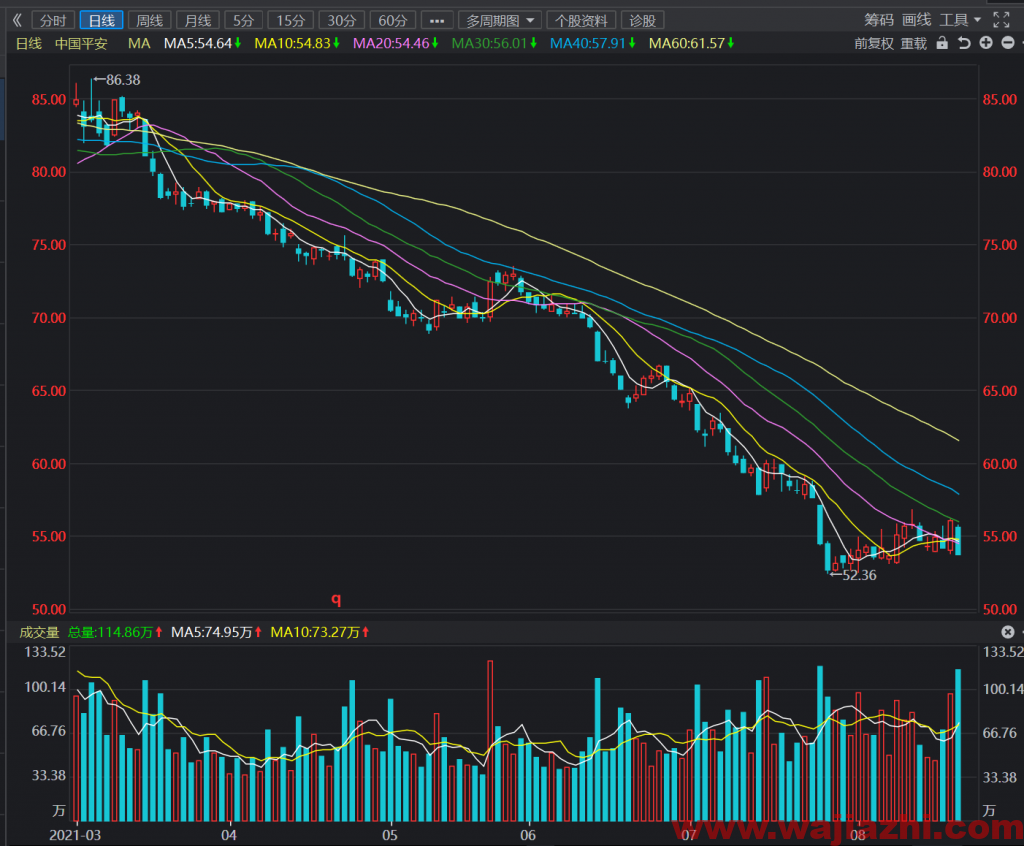Switch to the 30分 period tab
1024x846 pixels.
pyautogui.click(x=342, y=20)
